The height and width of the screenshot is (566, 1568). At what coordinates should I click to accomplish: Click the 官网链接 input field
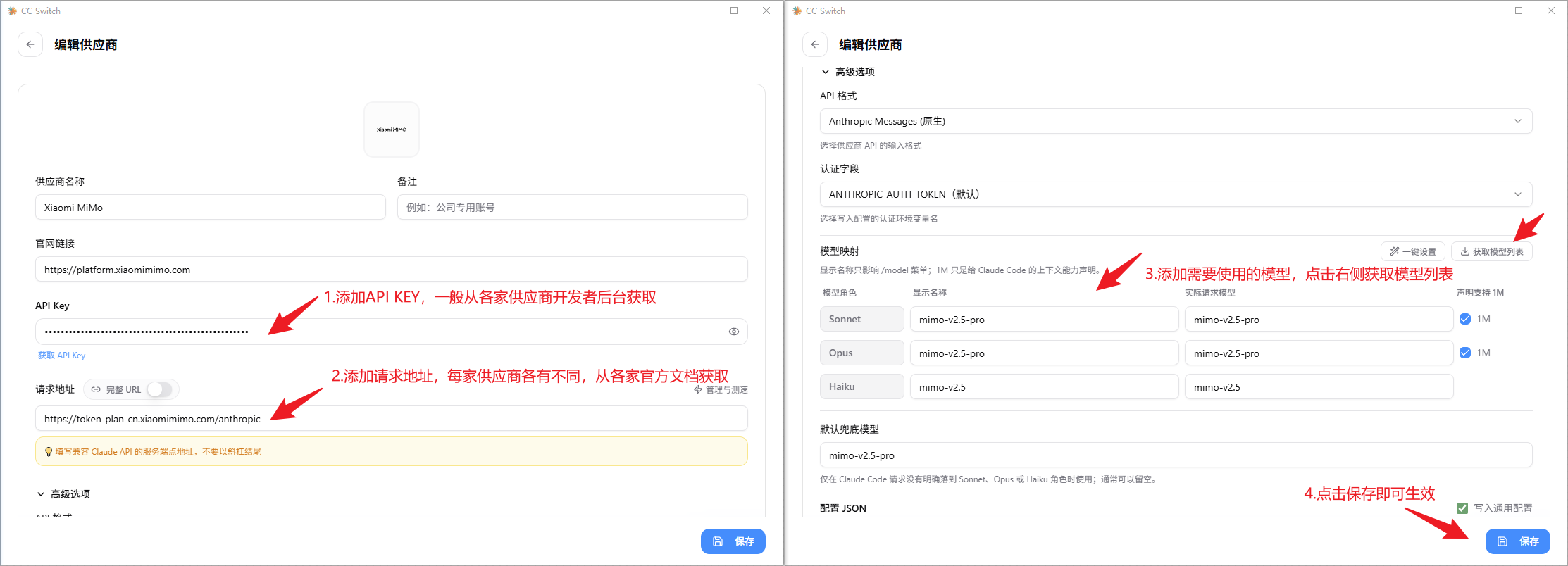[392, 270]
